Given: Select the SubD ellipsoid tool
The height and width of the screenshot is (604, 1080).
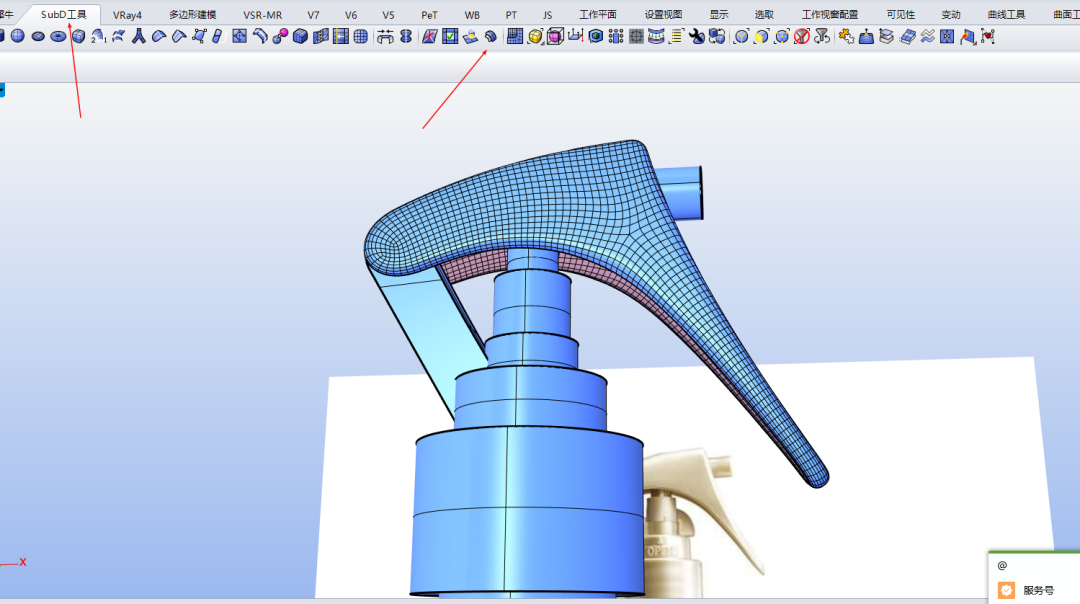Looking at the screenshot, I should click(38, 37).
